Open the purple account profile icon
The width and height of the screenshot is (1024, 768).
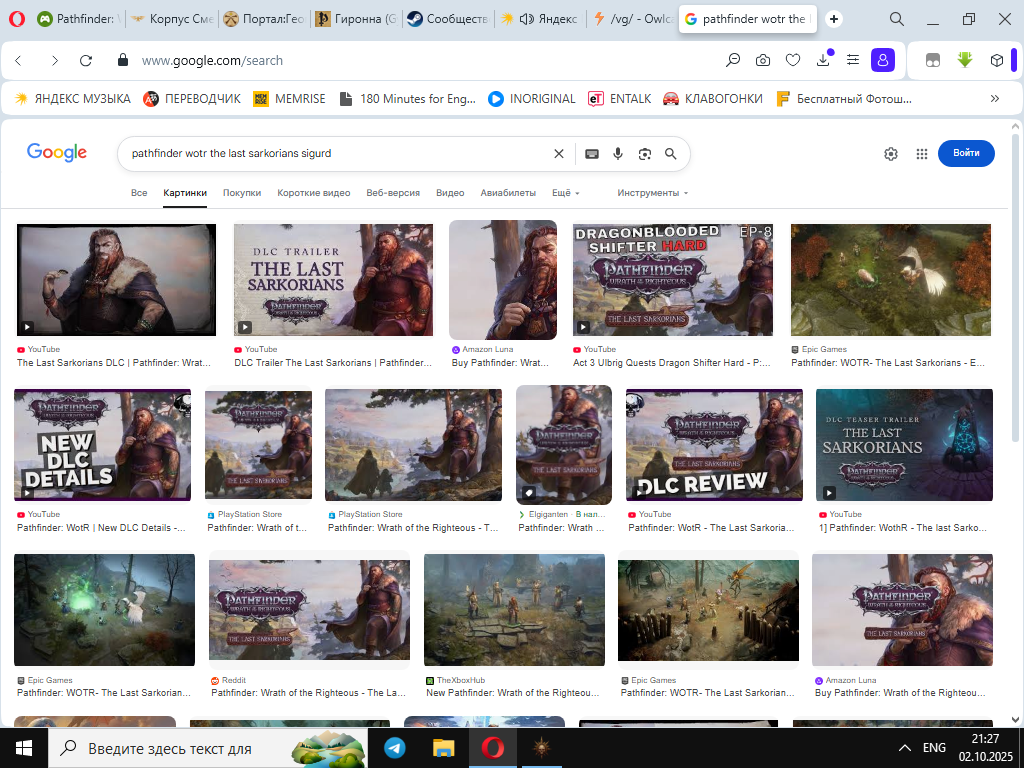click(883, 60)
